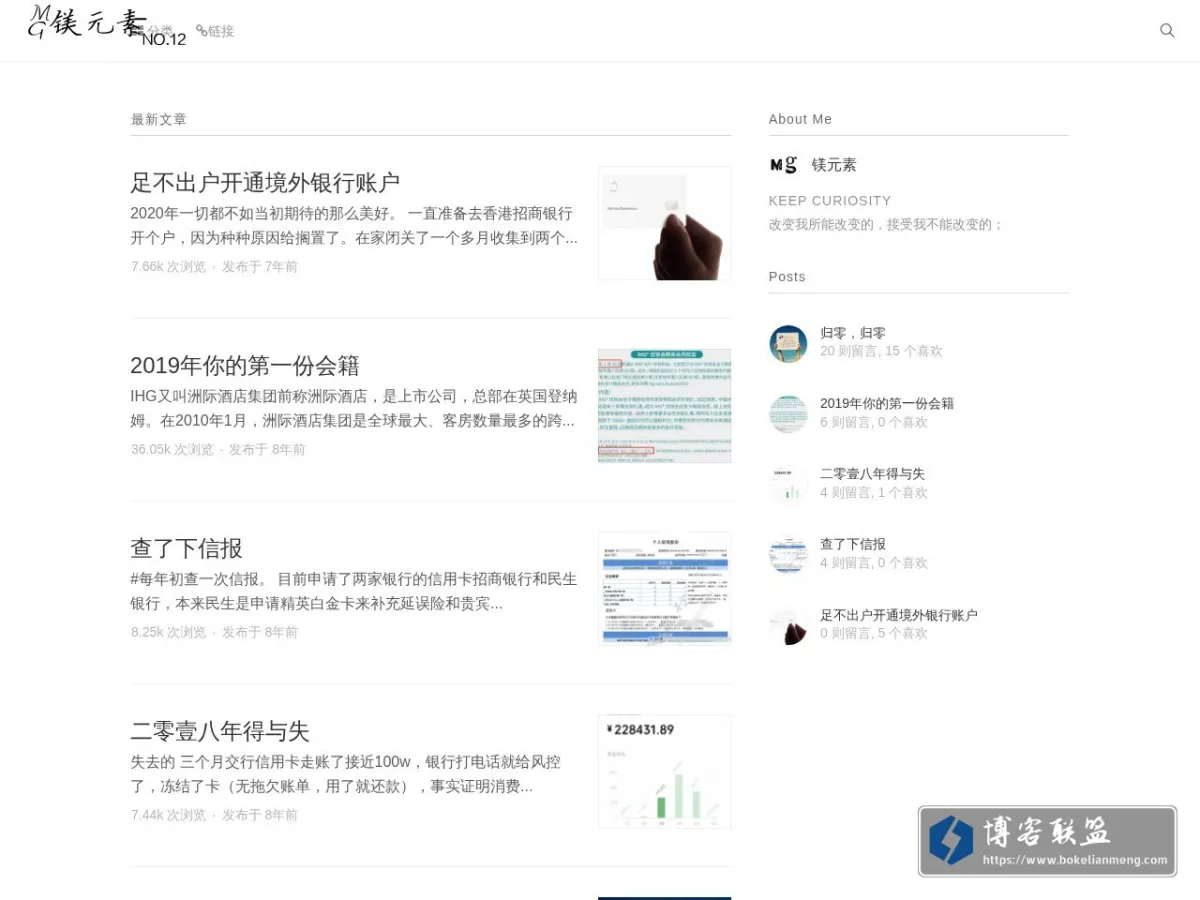Click round thumbnail beside sidebar 足不出户开通境外银行账户

tap(788, 625)
